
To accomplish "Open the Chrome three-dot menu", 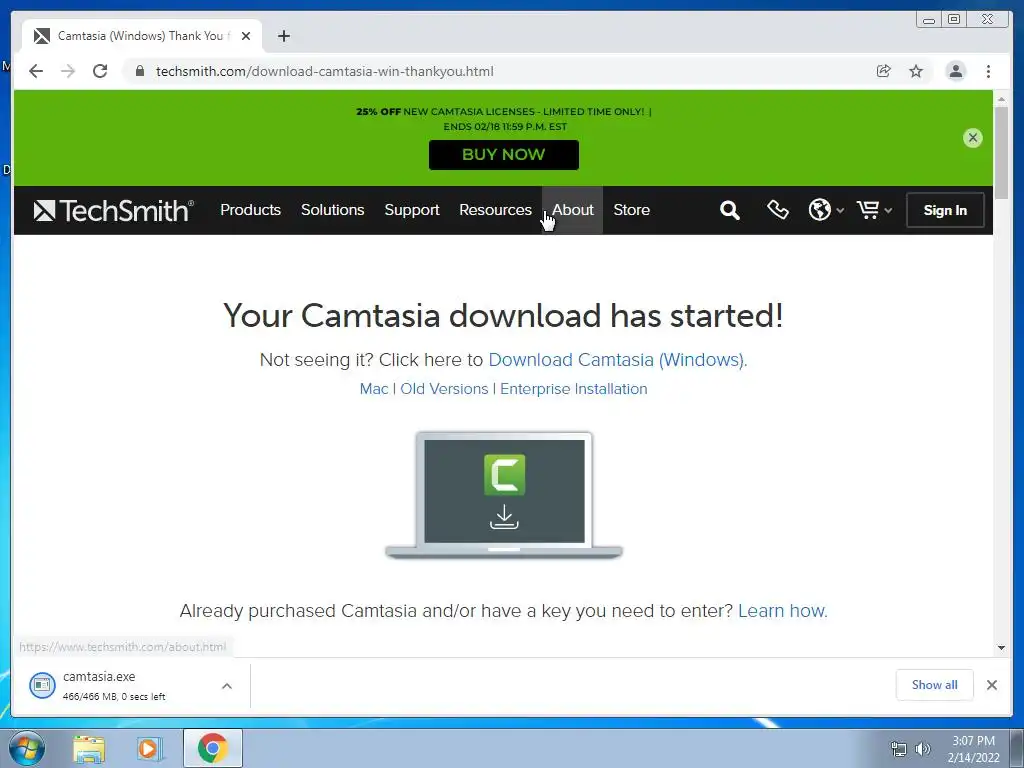I will coord(988,71).
